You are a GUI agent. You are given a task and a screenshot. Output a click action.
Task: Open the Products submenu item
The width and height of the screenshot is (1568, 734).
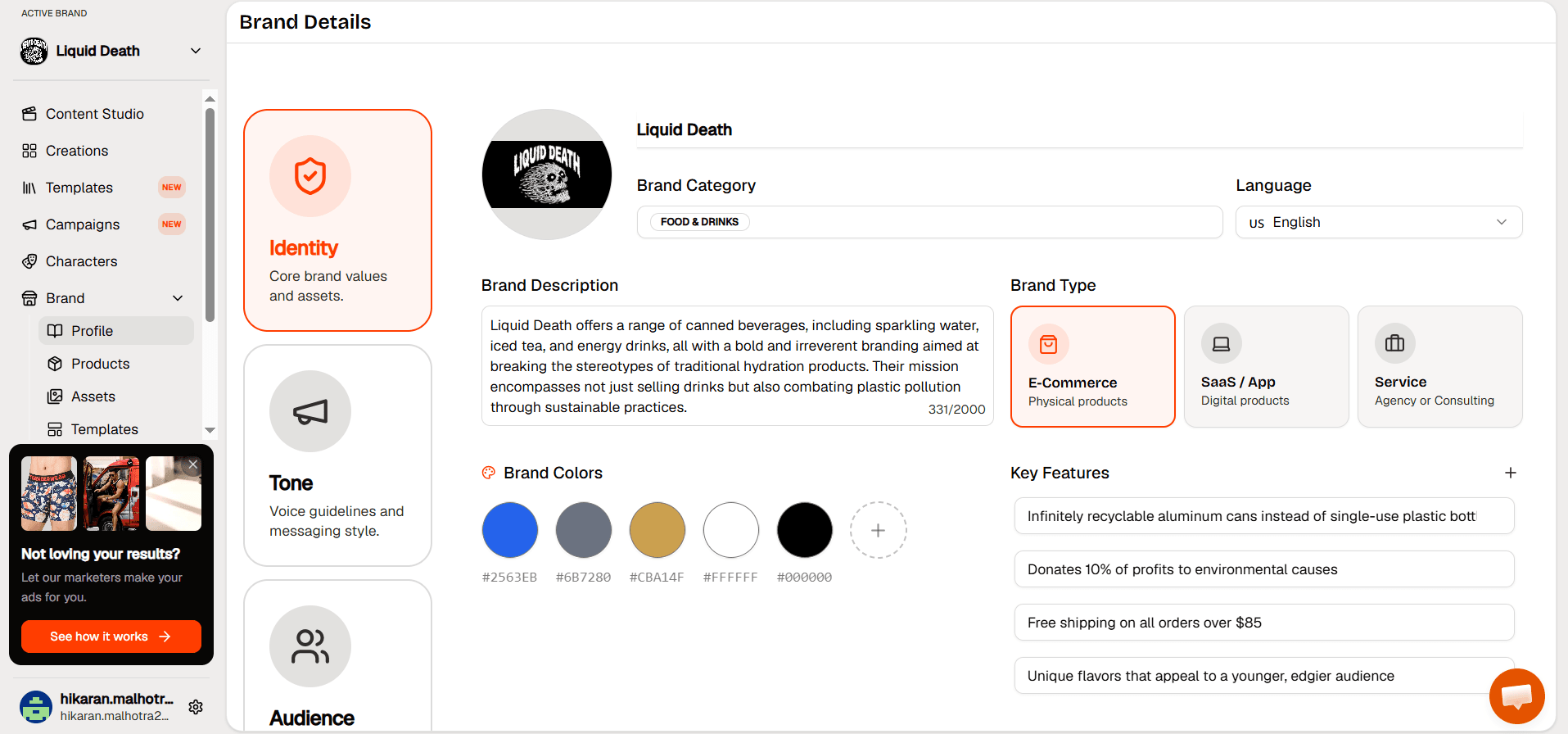pos(116,364)
